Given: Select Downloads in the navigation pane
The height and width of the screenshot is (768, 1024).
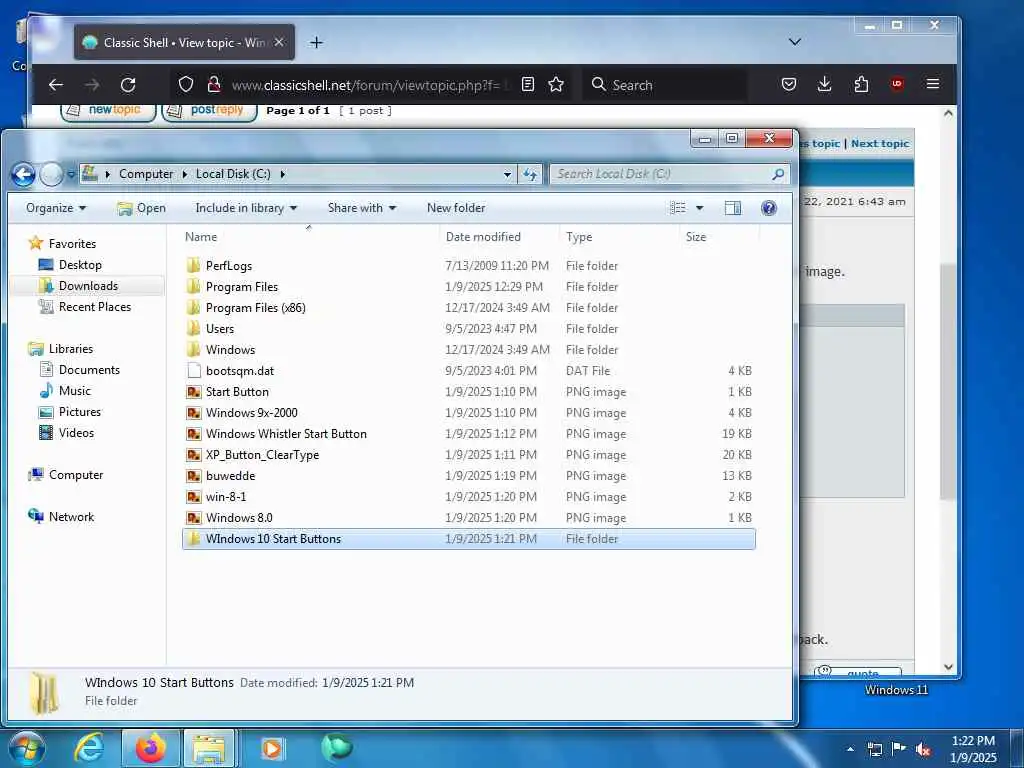Looking at the screenshot, I should [88, 286].
